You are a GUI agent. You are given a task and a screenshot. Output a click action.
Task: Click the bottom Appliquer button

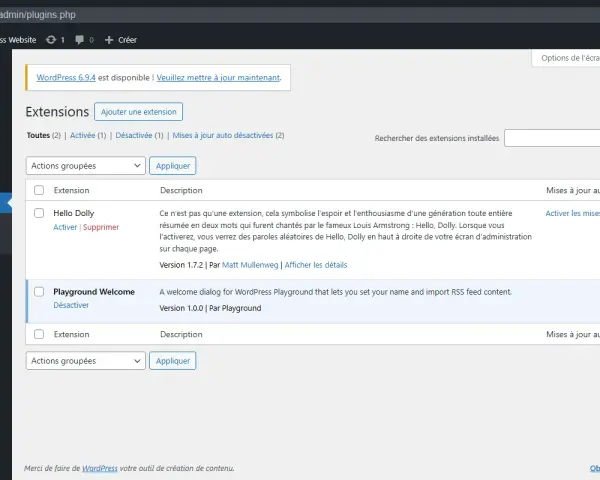(x=173, y=361)
